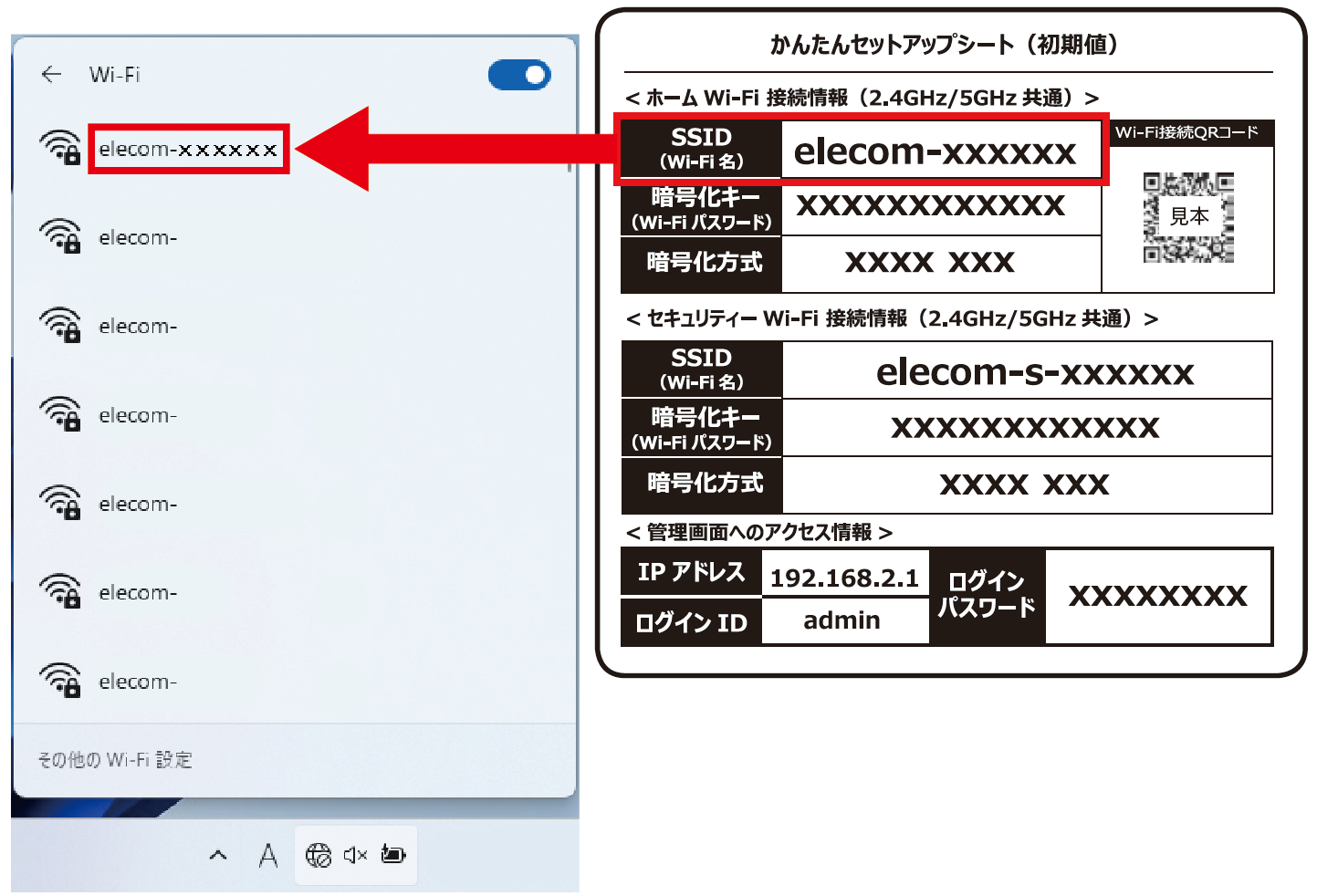Click the home Wi-Fi encryption method value
The width and height of the screenshot is (1317, 896).
[930, 264]
